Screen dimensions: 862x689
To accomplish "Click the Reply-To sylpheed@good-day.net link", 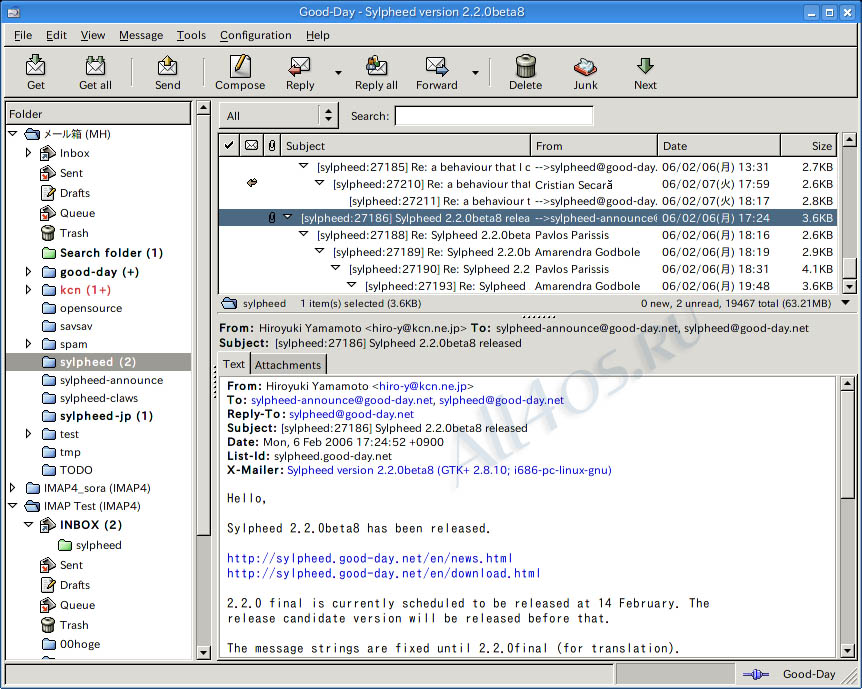I will [351, 414].
